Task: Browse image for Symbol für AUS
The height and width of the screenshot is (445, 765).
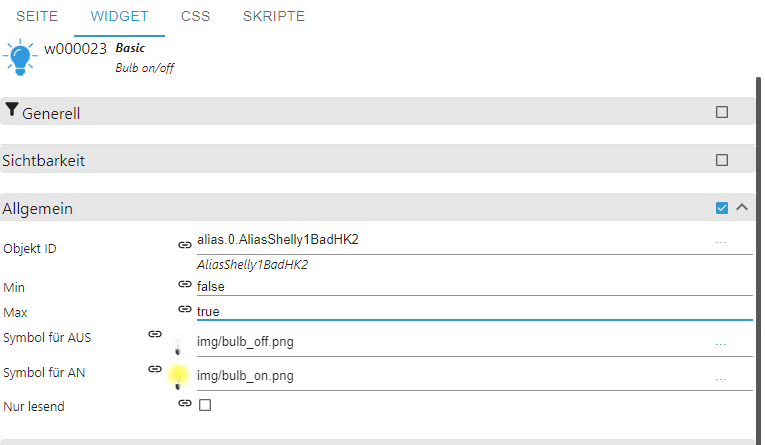Action: click(721, 343)
